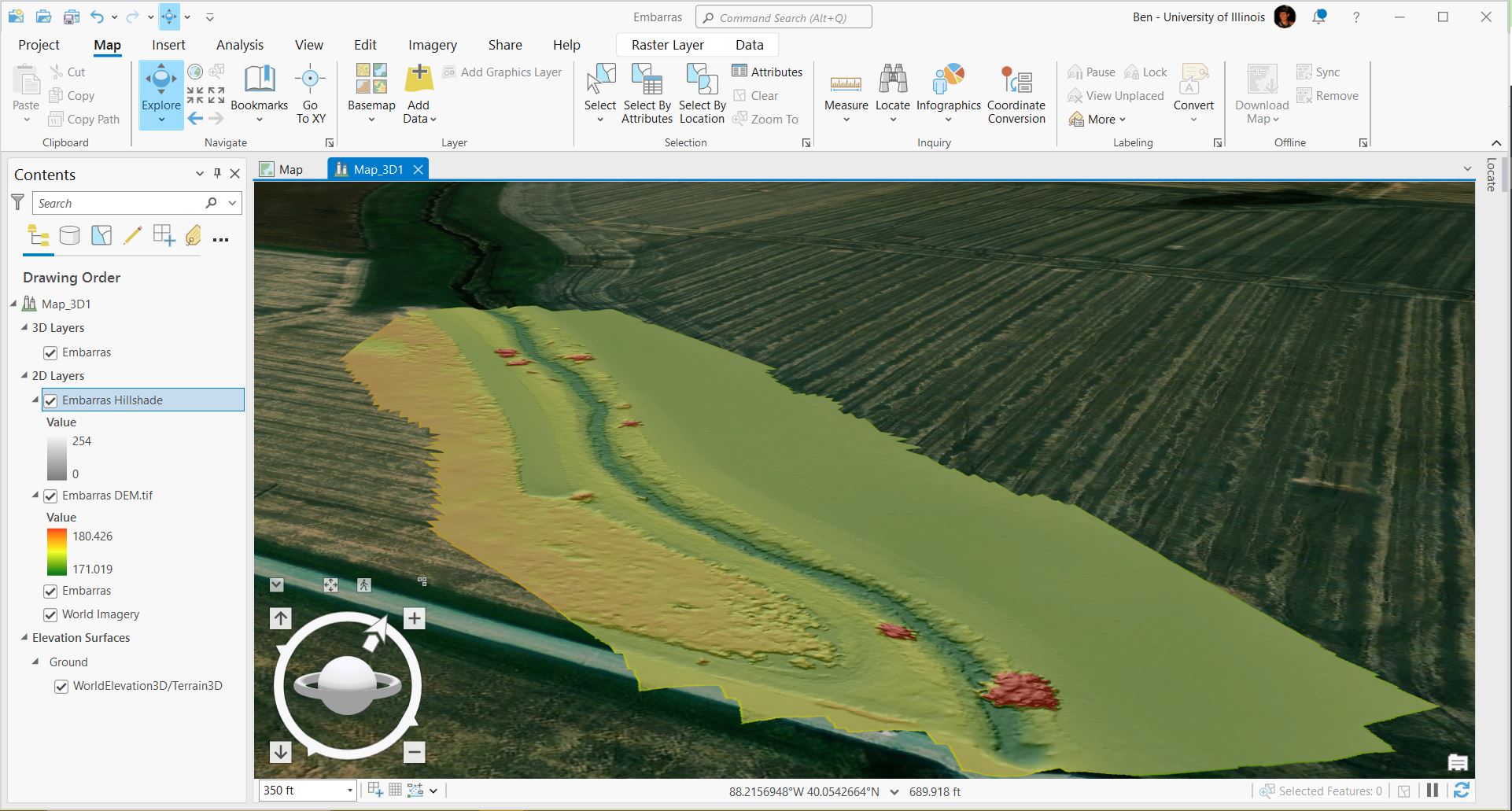Zoom in with navigator plus button
This screenshot has height=811, width=1512.
[414, 618]
